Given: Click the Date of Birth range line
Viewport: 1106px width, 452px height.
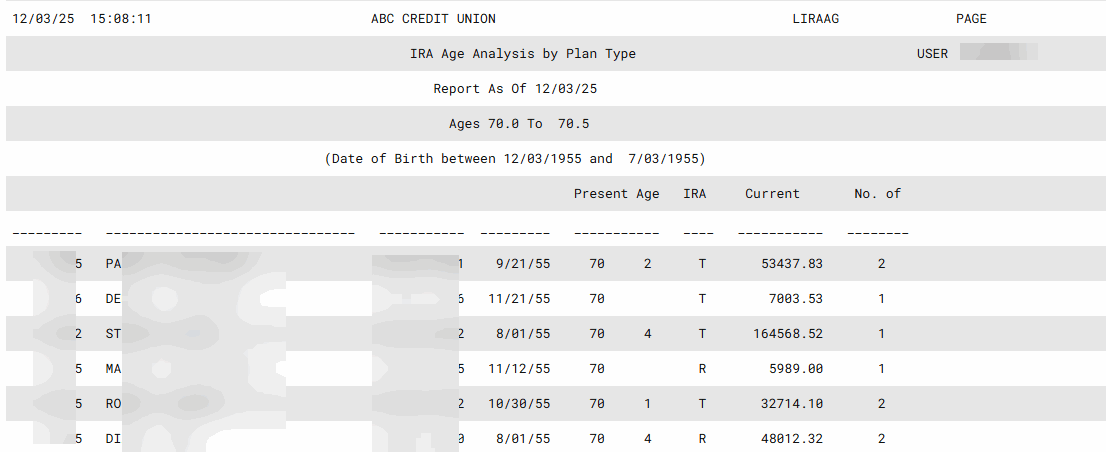Looking at the screenshot, I should (515, 159).
